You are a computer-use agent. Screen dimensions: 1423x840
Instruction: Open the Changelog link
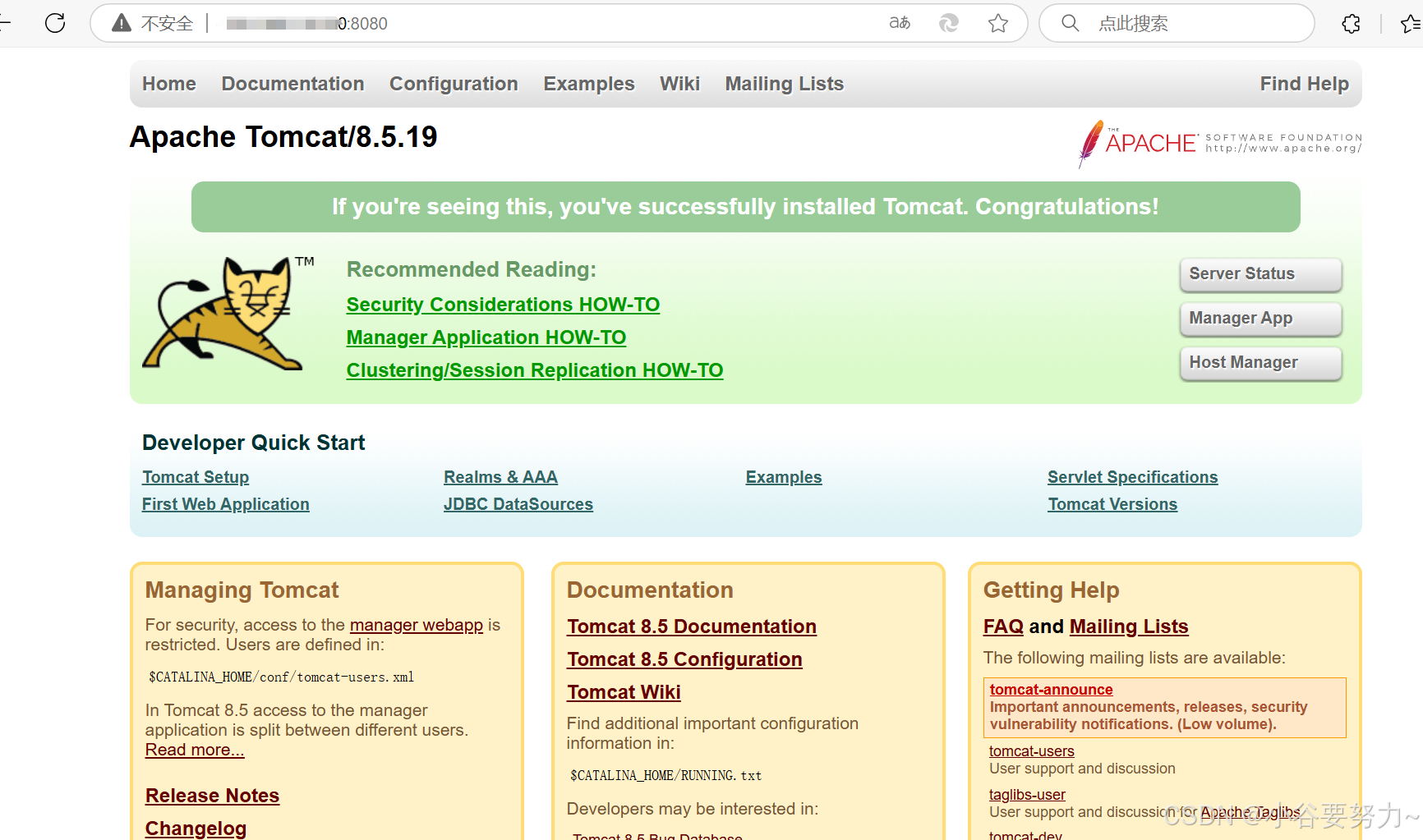(x=196, y=829)
